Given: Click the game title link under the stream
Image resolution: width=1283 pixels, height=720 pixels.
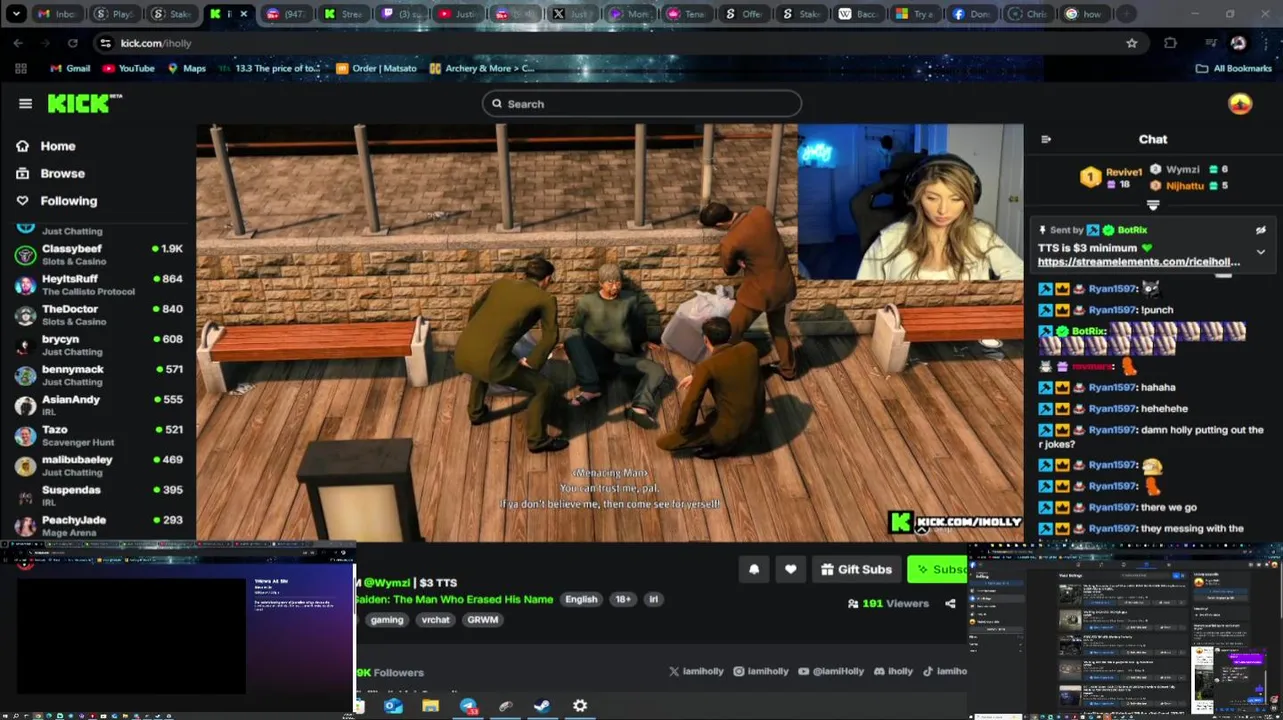Looking at the screenshot, I should pos(455,599).
